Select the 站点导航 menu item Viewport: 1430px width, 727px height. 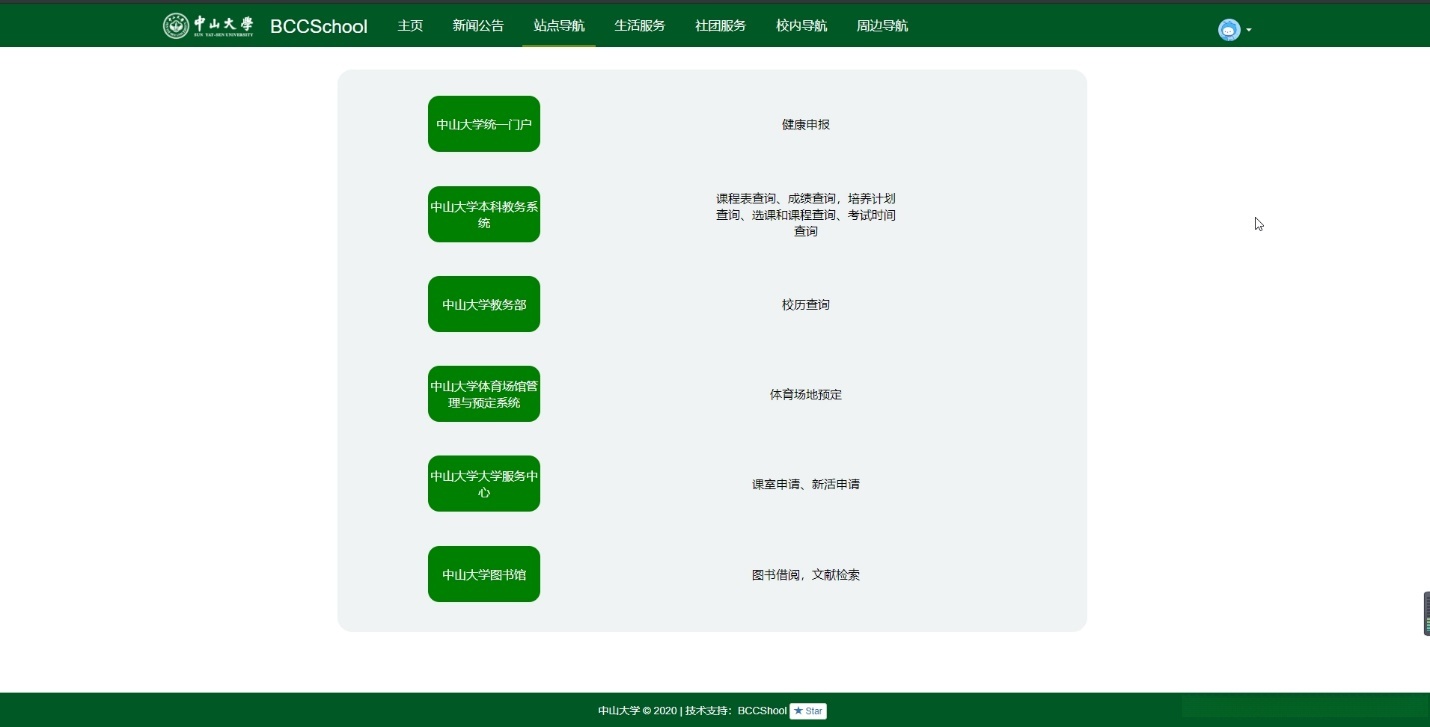[x=559, y=26]
